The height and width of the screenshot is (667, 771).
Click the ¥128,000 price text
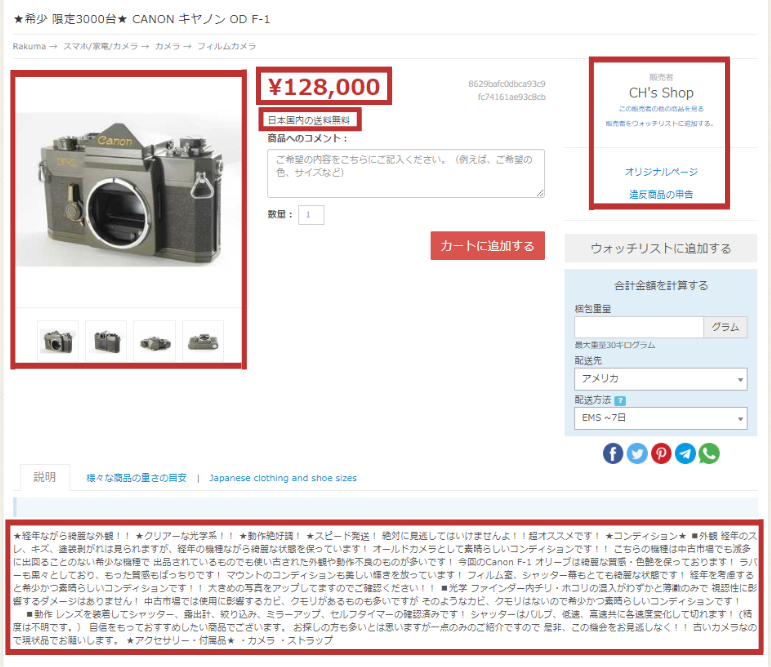(x=324, y=87)
